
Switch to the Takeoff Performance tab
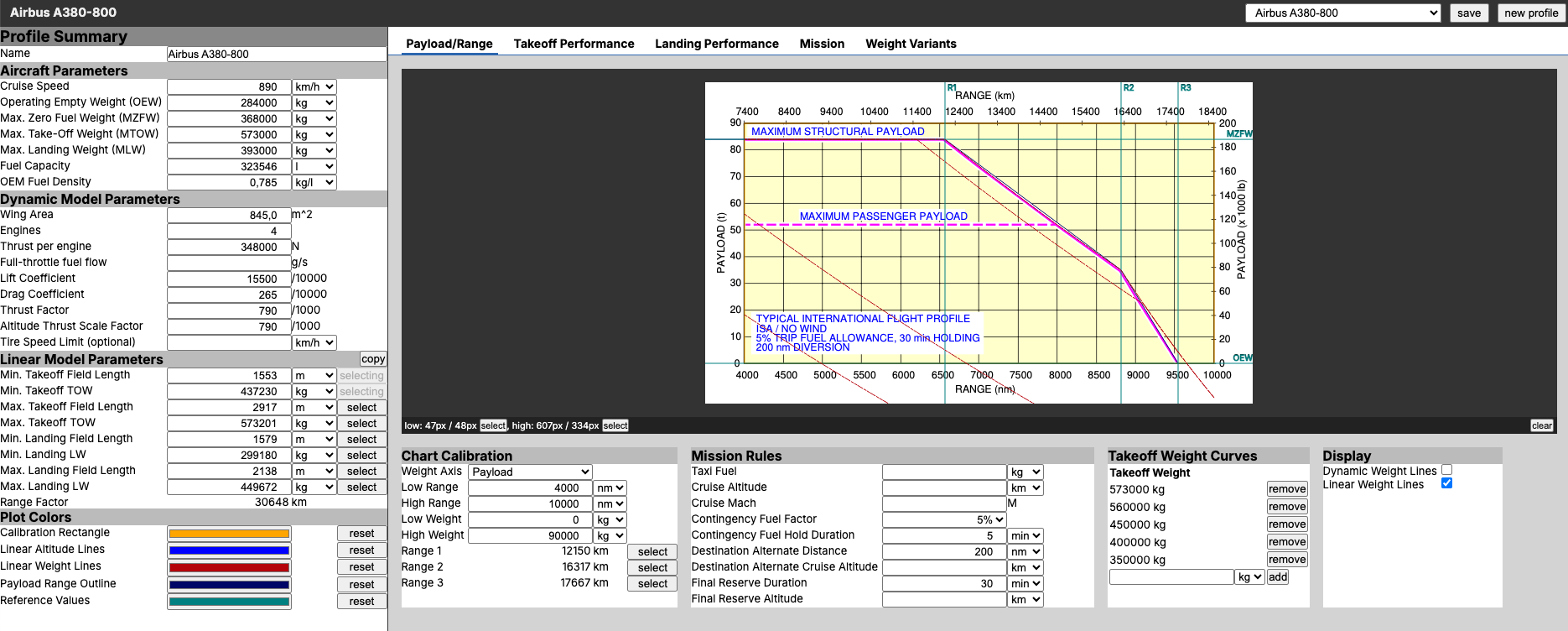(x=574, y=44)
